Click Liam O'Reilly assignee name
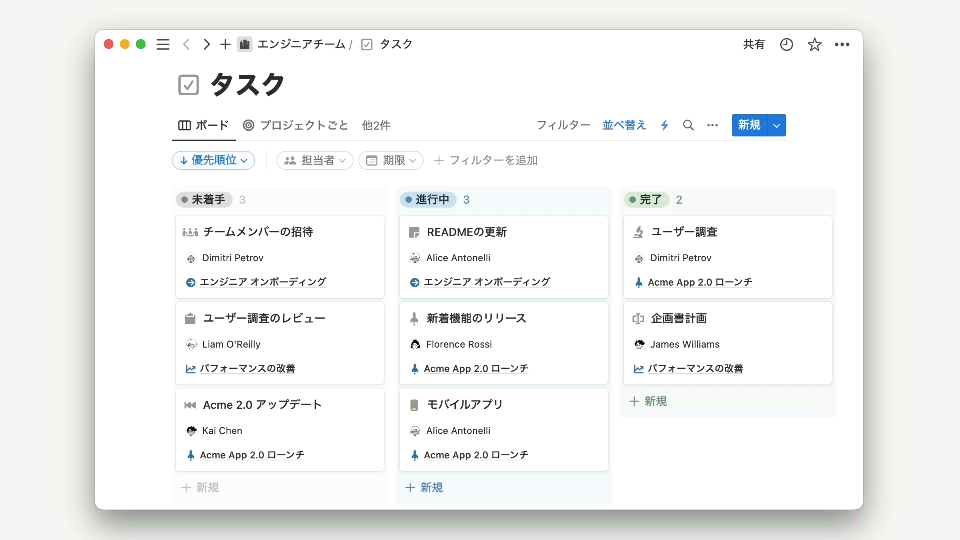Screen dimensions: 960x540 (231, 344)
